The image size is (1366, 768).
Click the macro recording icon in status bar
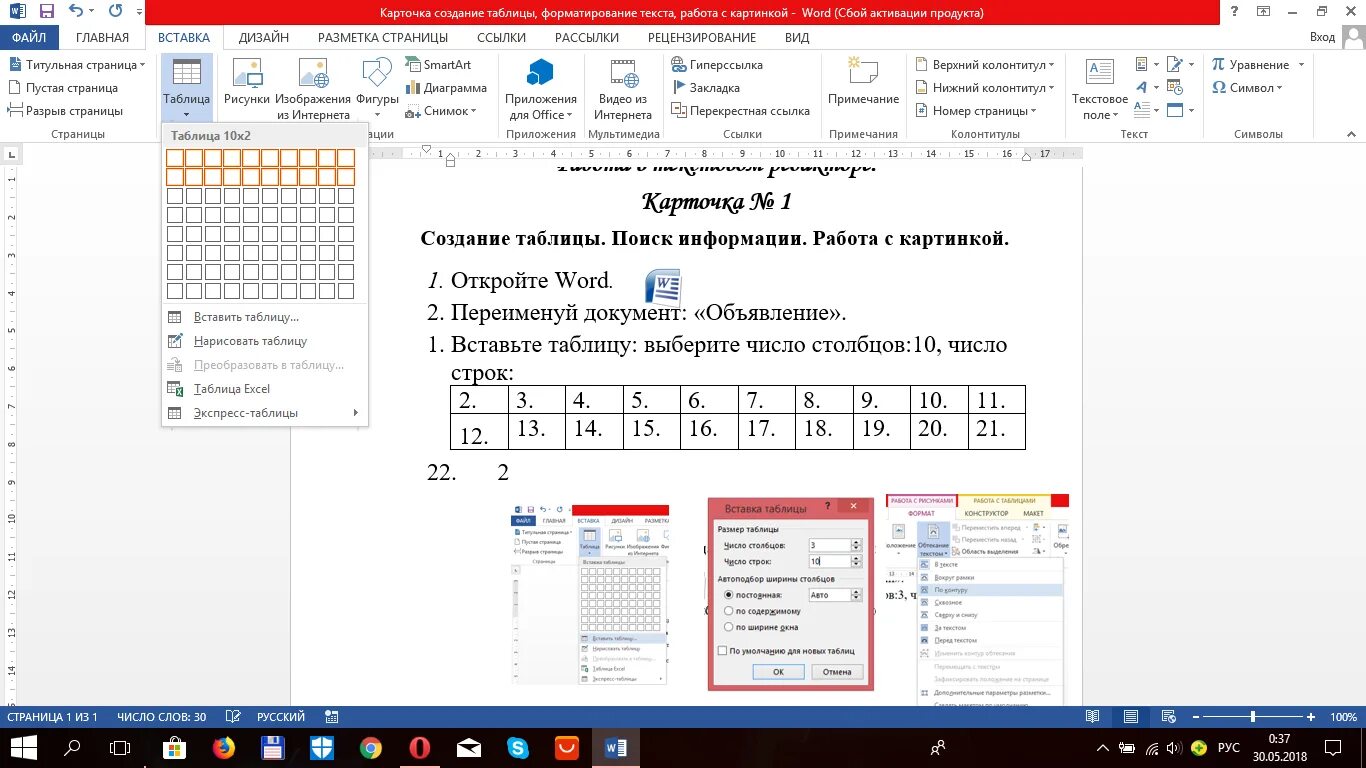point(332,717)
